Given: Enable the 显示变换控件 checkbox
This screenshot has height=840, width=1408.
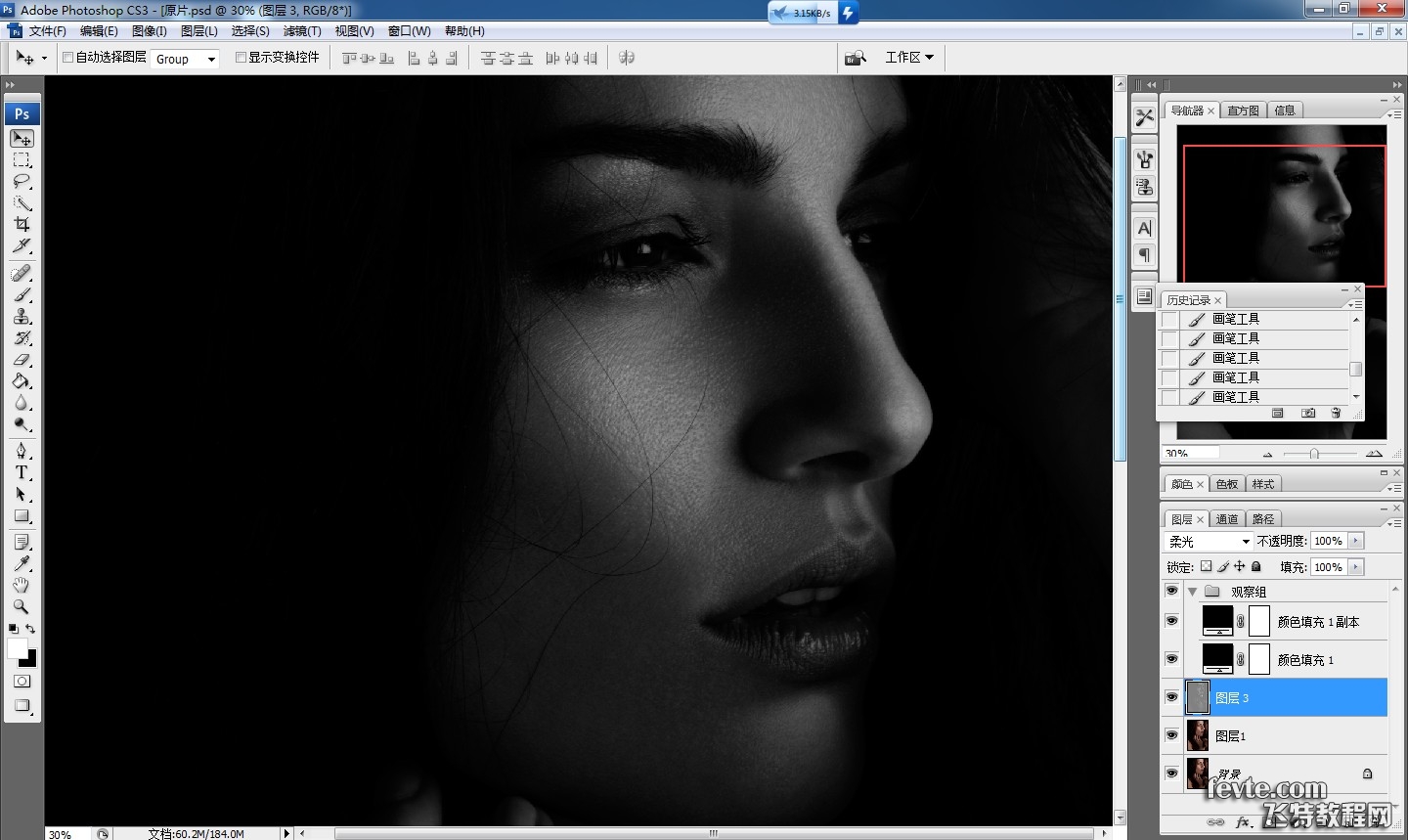Looking at the screenshot, I should (x=241, y=58).
